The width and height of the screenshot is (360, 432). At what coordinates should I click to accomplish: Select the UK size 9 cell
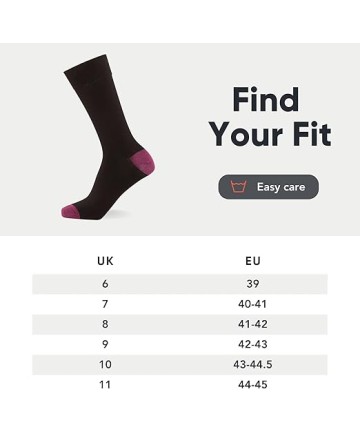[x=105, y=344]
